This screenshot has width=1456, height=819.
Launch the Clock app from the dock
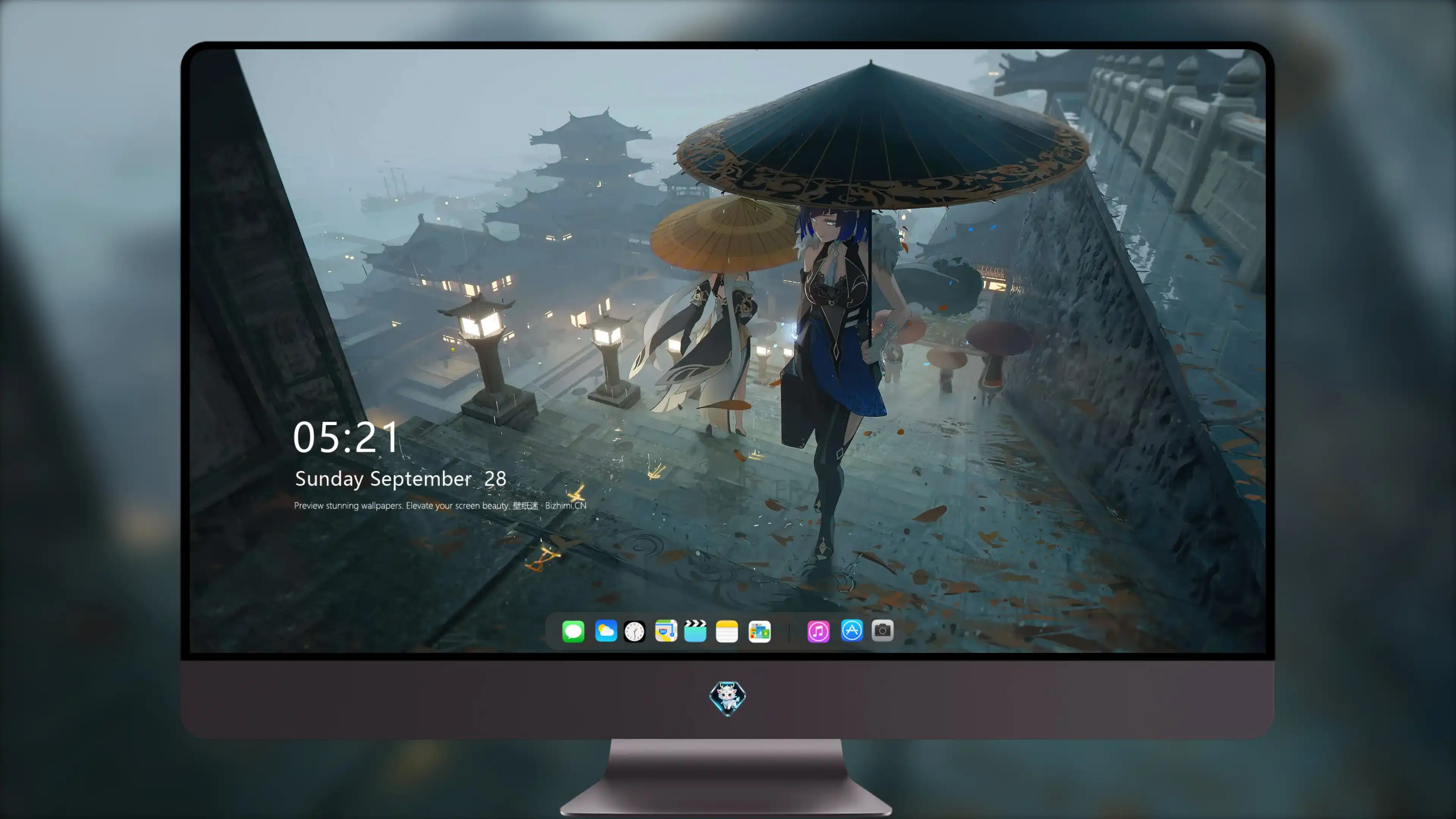[x=634, y=631]
